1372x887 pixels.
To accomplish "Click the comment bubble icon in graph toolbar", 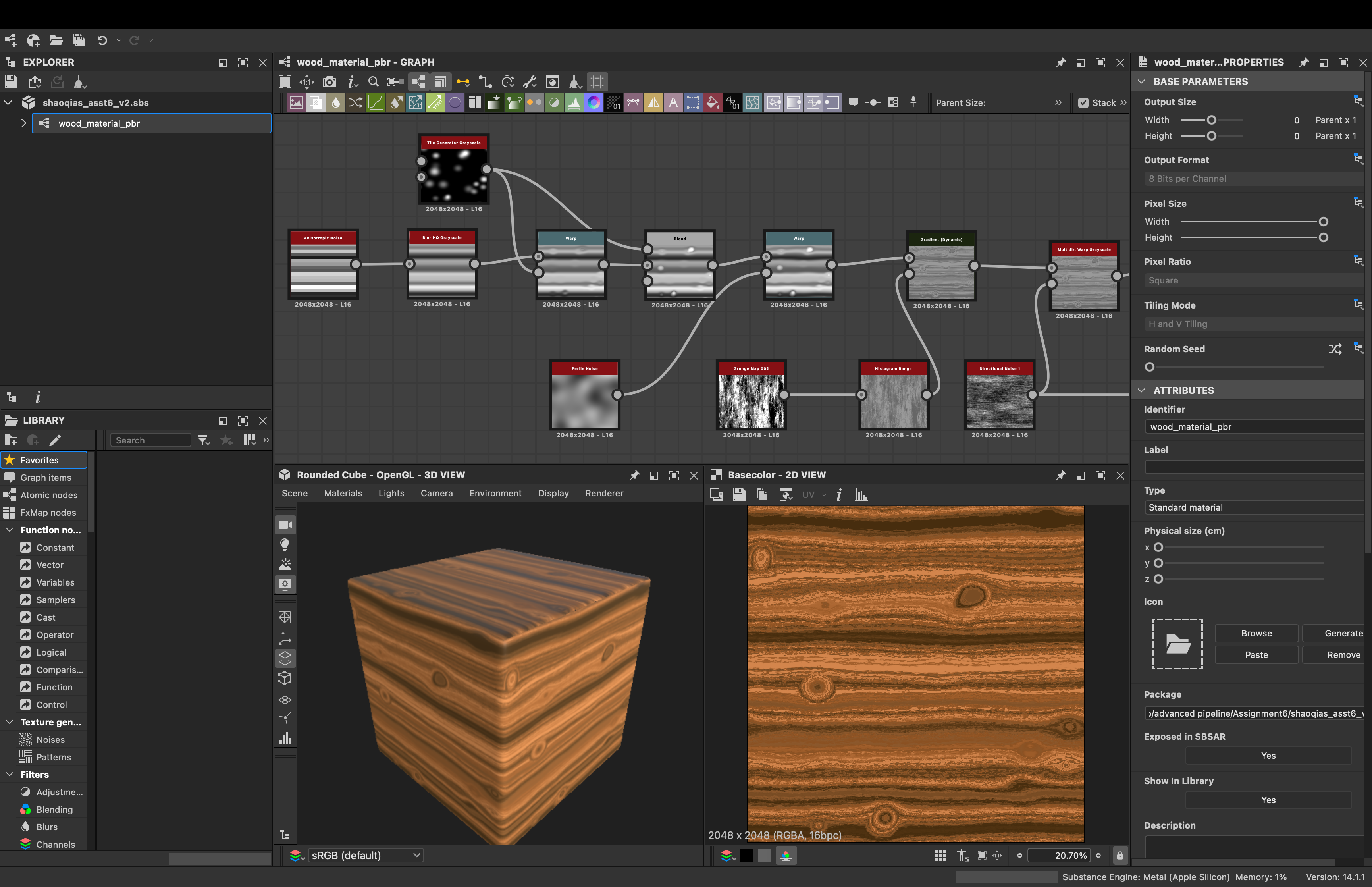I will tap(853, 102).
